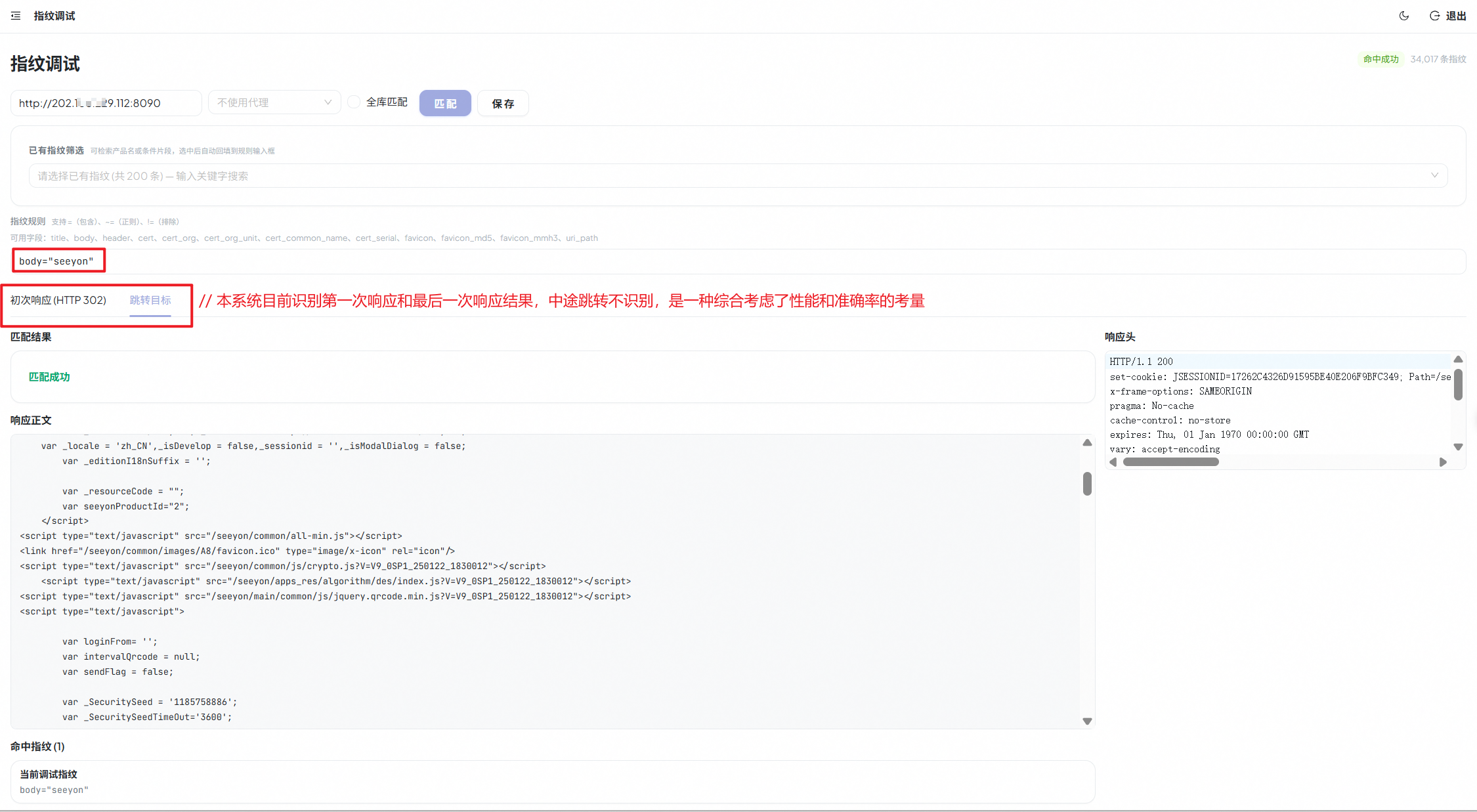Click the 命中成功 status badge
Image resolution: width=1477 pixels, height=812 pixels.
point(1381,59)
